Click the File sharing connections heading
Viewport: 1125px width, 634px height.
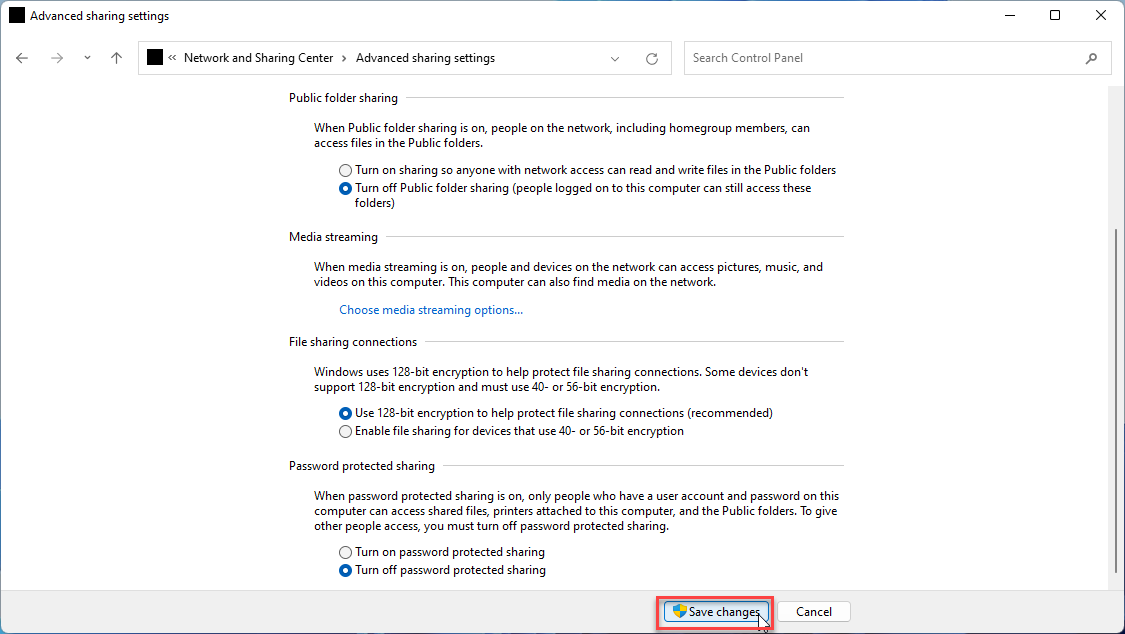352,342
